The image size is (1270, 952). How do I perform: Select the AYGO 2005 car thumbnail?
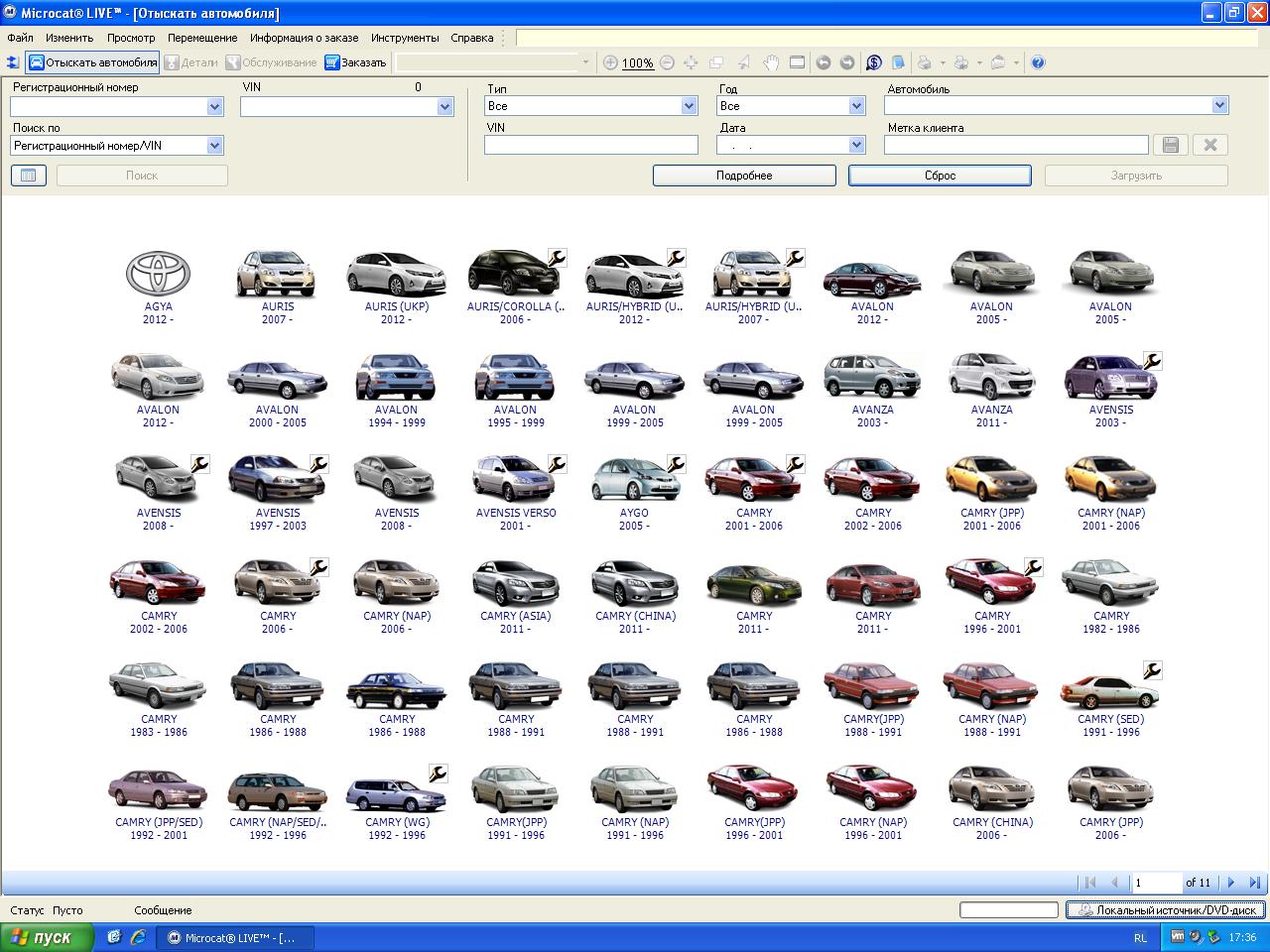pos(634,480)
